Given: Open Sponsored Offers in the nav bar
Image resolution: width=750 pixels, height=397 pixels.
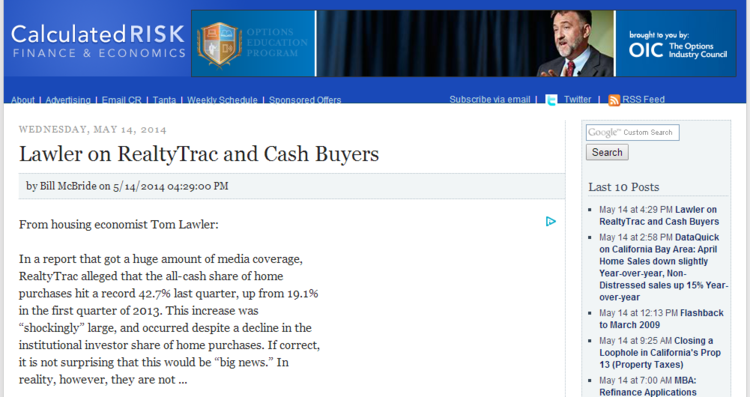Looking at the screenshot, I should tap(305, 100).
